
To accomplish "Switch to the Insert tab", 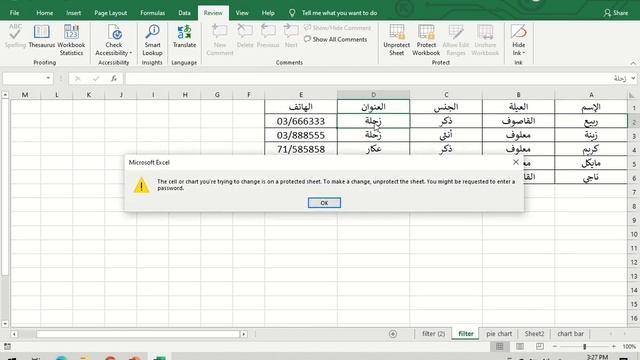I will click(73, 13).
